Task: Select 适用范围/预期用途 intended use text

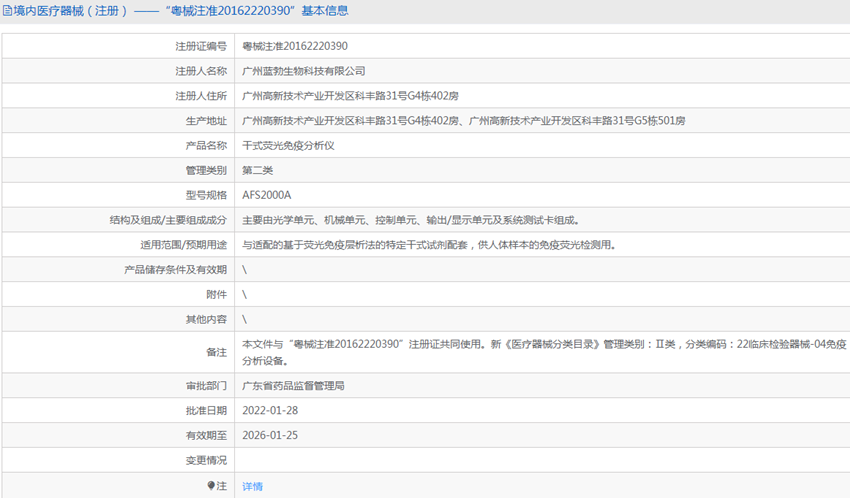Action: point(429,245)
